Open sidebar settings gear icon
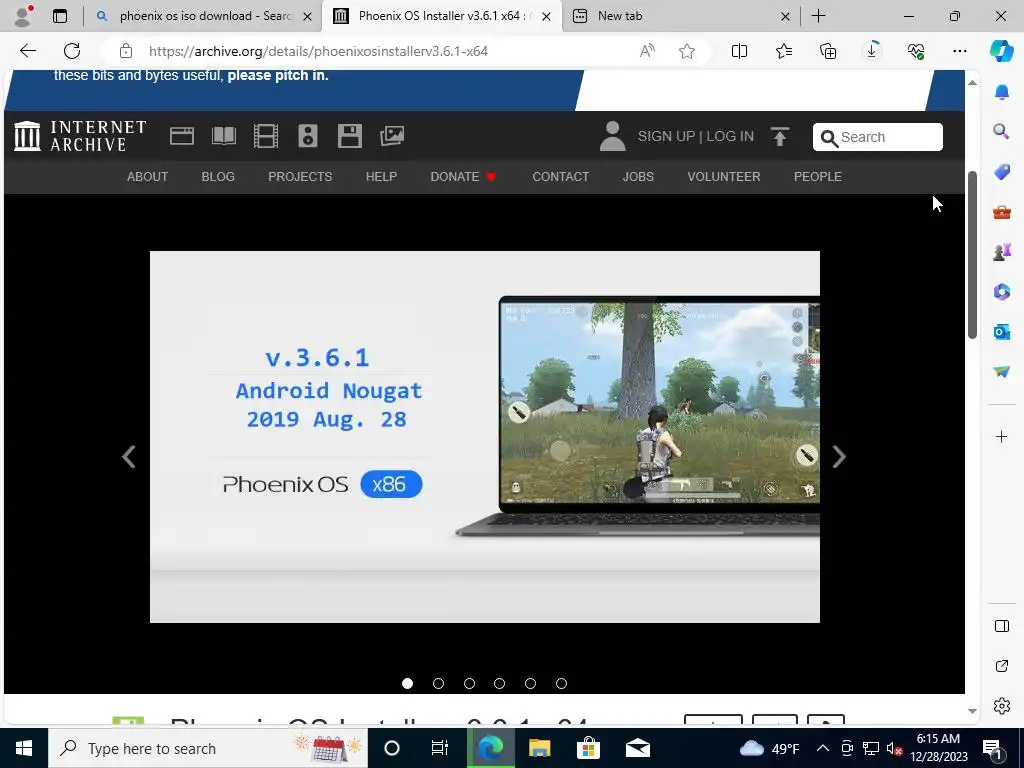Screen dimensions: 1024x768 (x=1002, y=706)
